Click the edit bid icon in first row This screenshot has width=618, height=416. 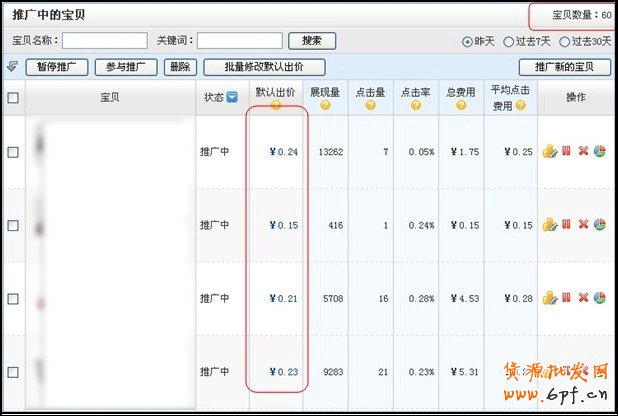(549, 152)
